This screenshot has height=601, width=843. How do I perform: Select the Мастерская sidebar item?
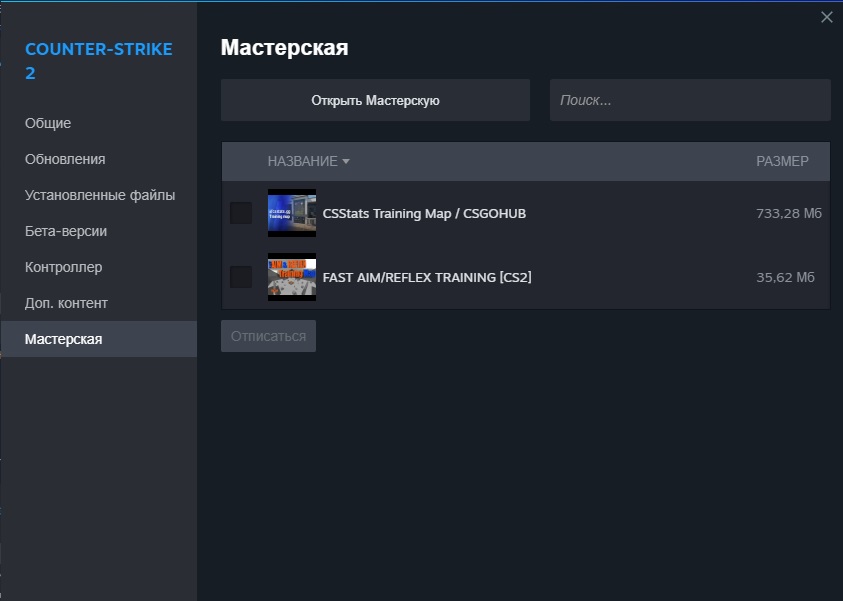click(x=99, y=339)
